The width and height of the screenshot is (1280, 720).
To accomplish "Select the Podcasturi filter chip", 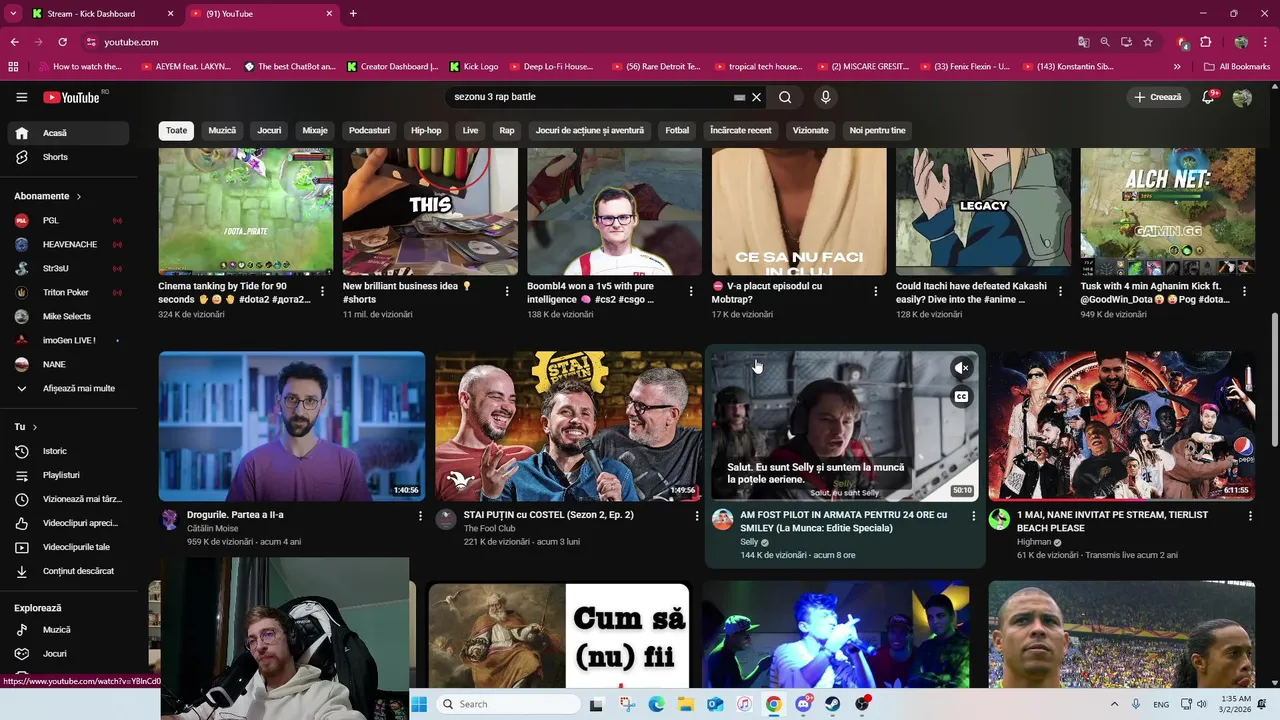I will coord(369,130).
